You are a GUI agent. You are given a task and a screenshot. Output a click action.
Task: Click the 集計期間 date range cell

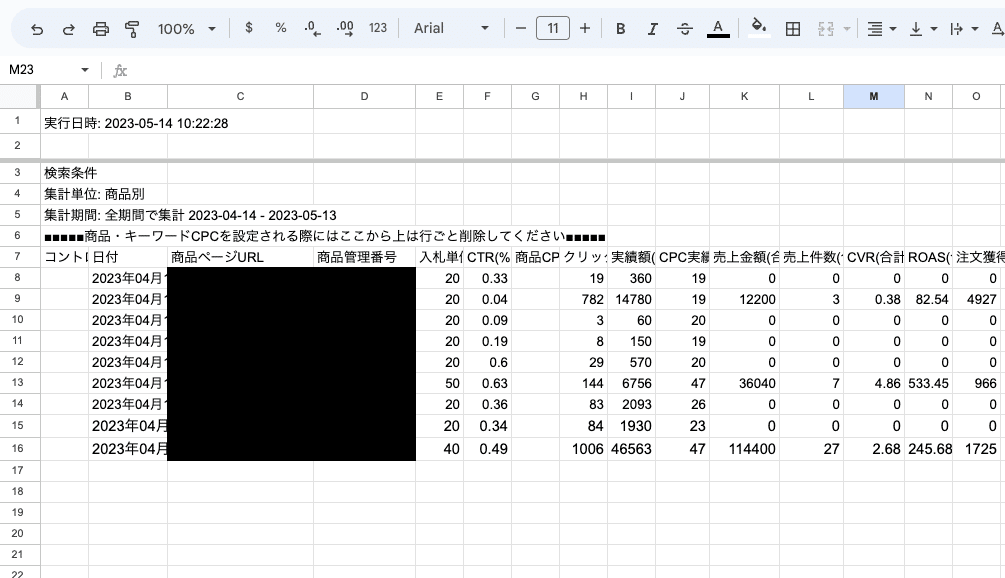[x=190, y=215]
